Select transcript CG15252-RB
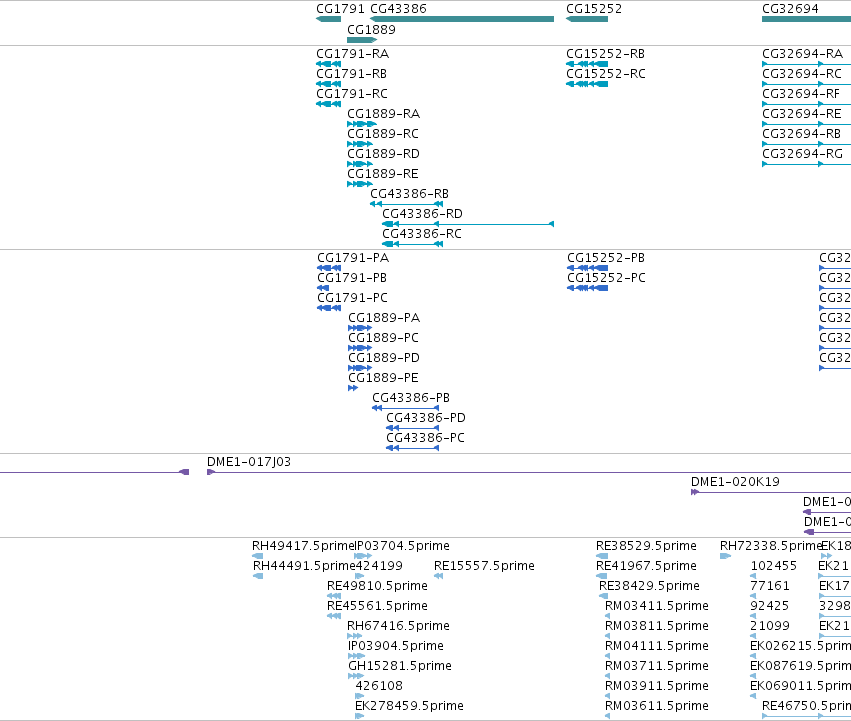Viewport: 851px width, 721px height. pyautogui.click(x=587, y=64)
